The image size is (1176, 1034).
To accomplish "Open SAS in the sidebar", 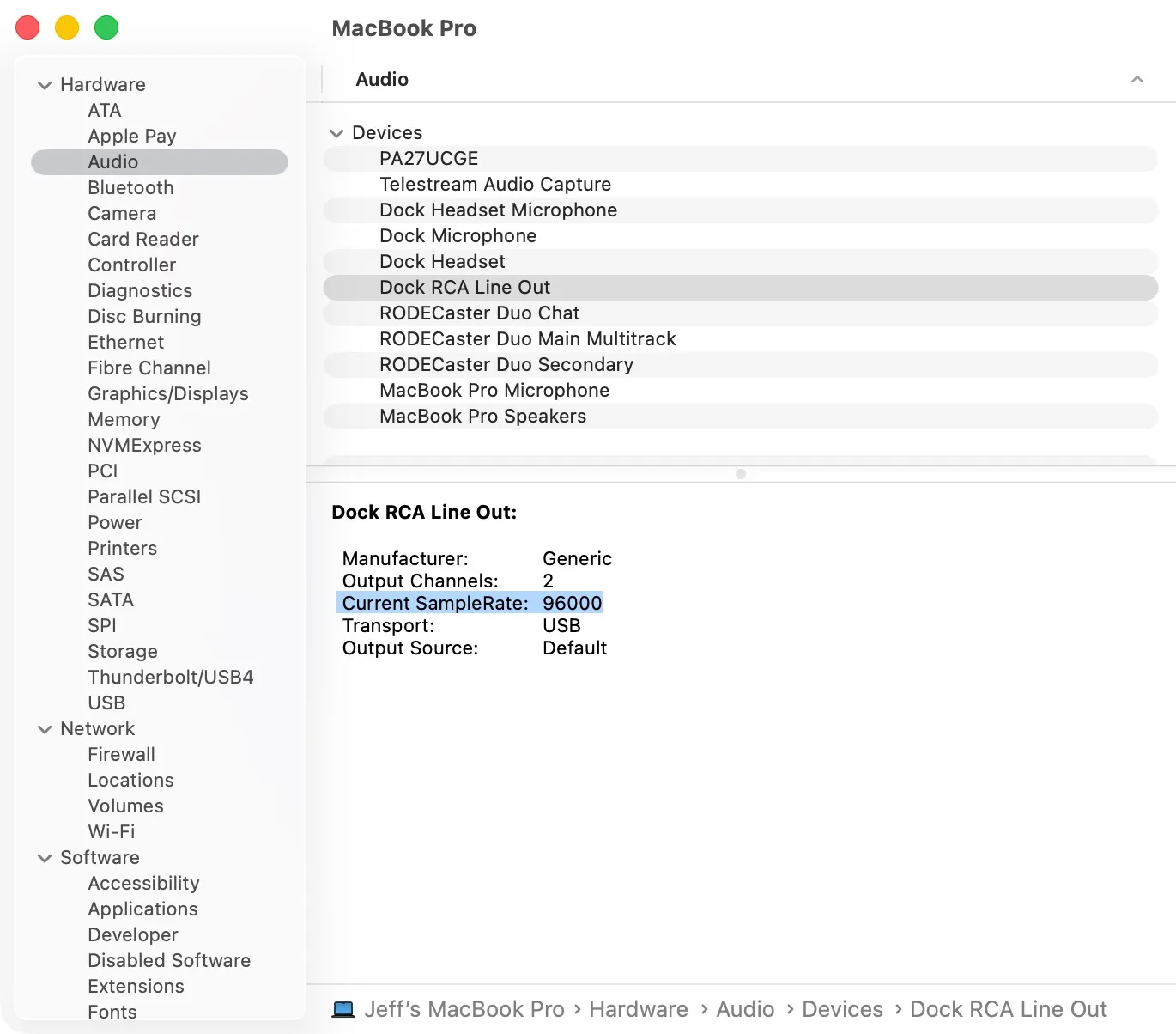I will [x=106, y=575].
